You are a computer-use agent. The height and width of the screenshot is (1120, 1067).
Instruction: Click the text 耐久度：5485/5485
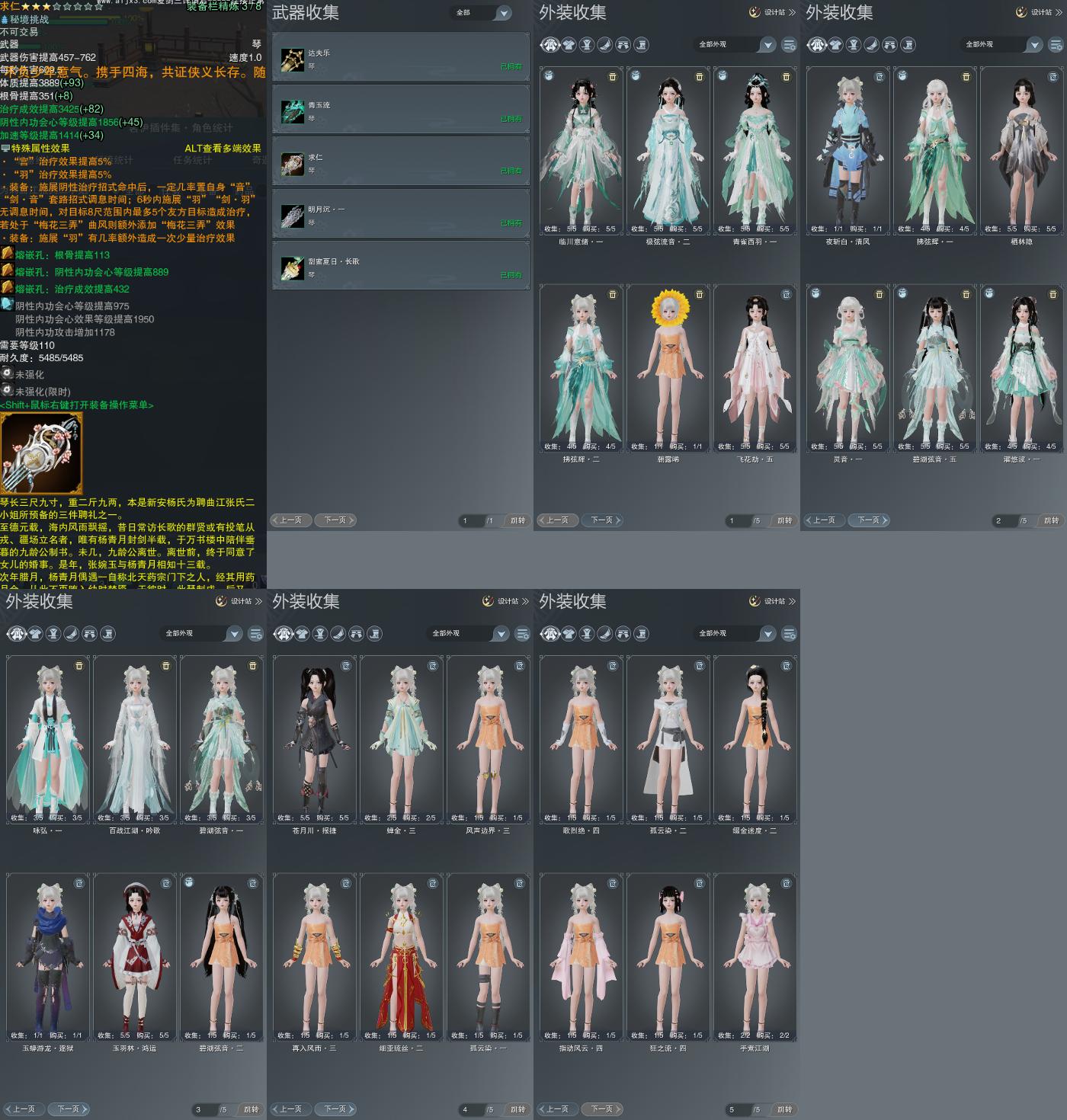(x=42, y=358)
